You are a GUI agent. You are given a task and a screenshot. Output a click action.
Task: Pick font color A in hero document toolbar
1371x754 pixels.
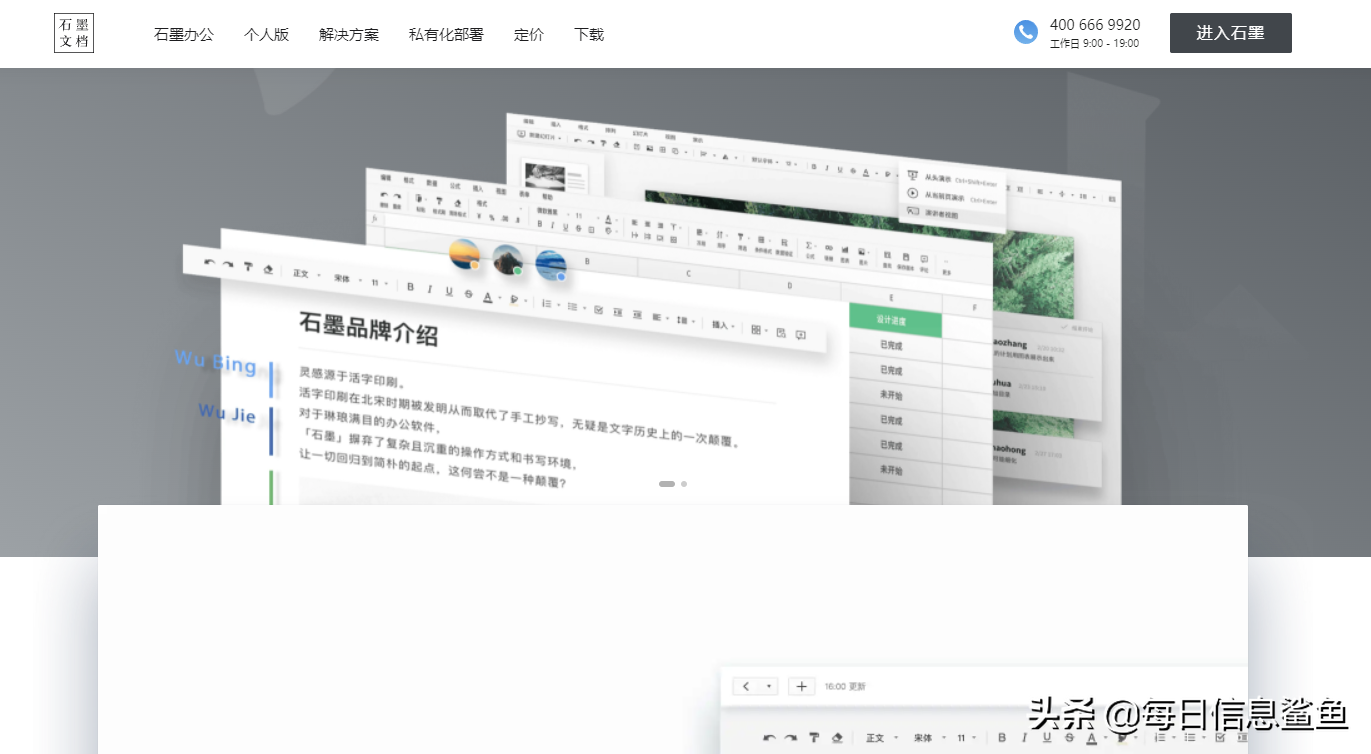[x=488, y=297]
